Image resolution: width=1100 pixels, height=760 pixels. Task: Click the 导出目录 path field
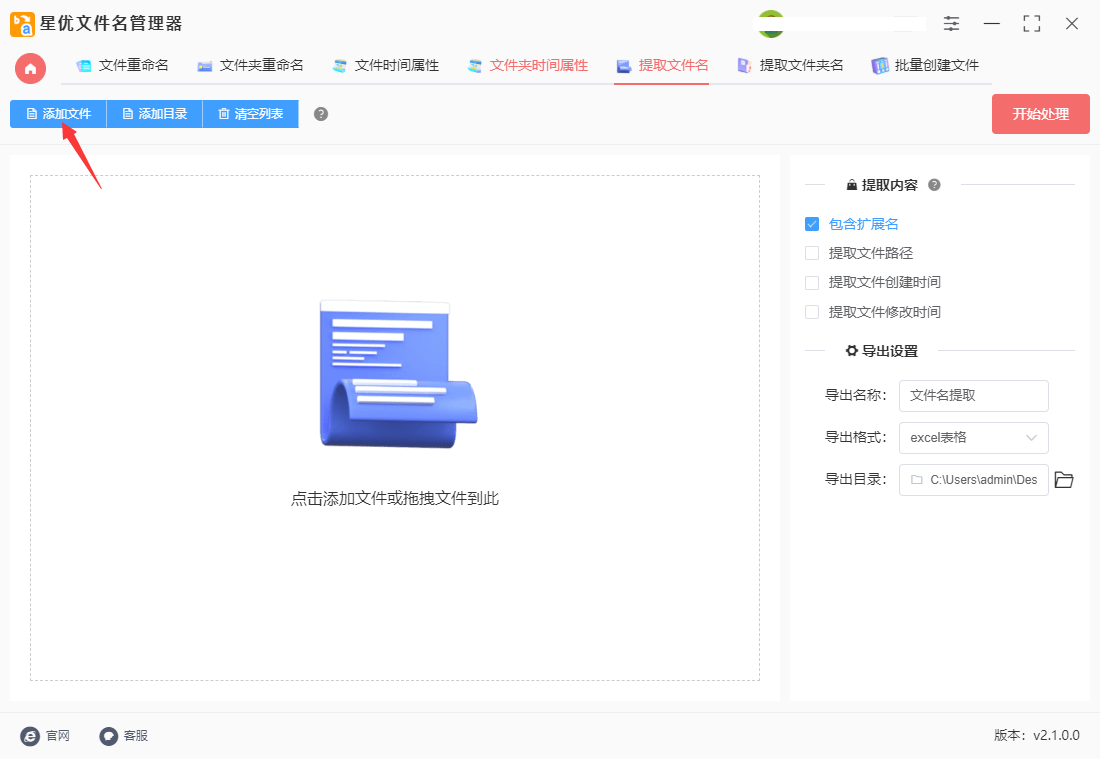pyautogui.click(x=974, y=480)
